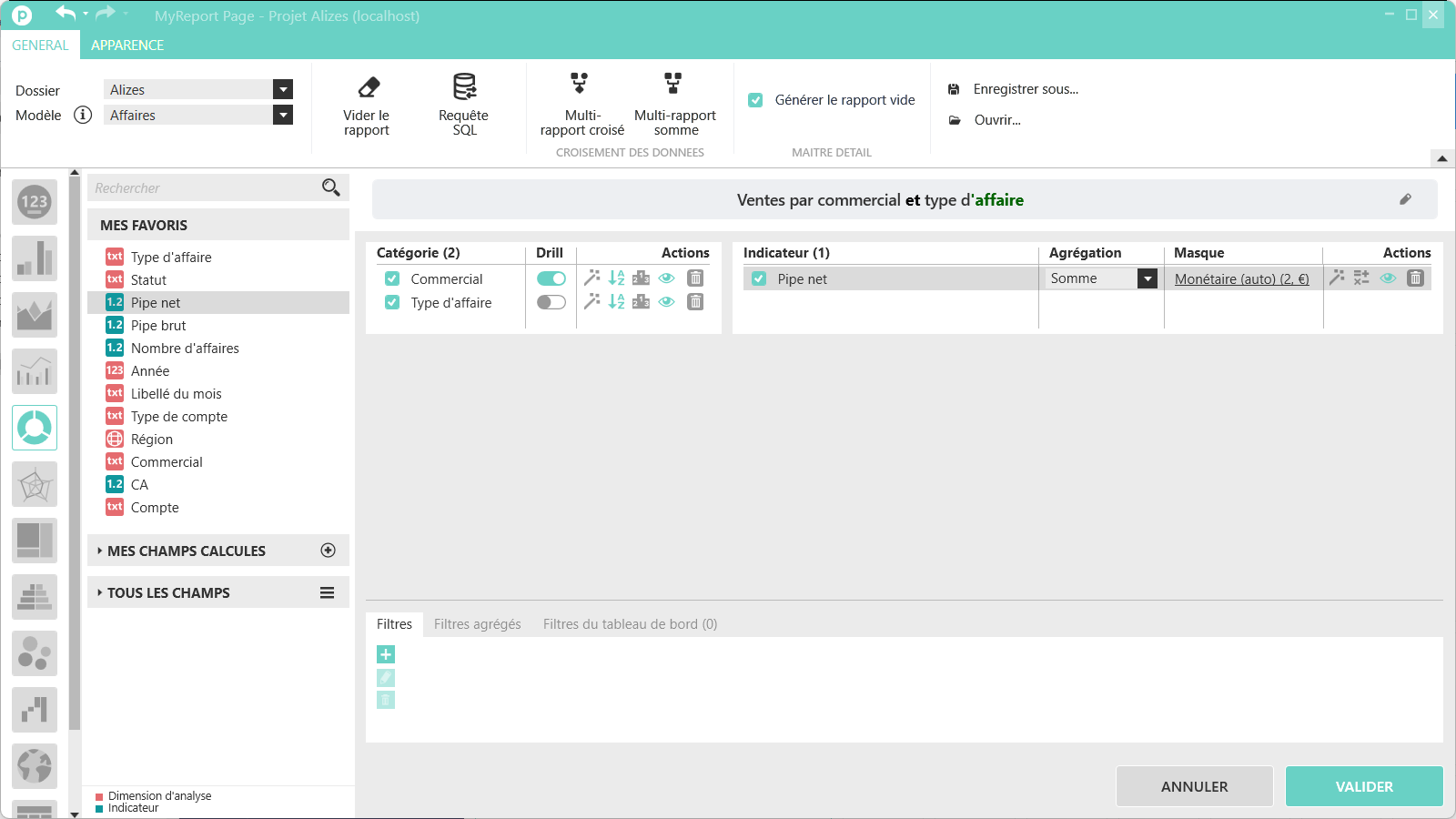Choose the donut chart type in sidebar
Screen dimensions: 1456x819
click(35, 428)
